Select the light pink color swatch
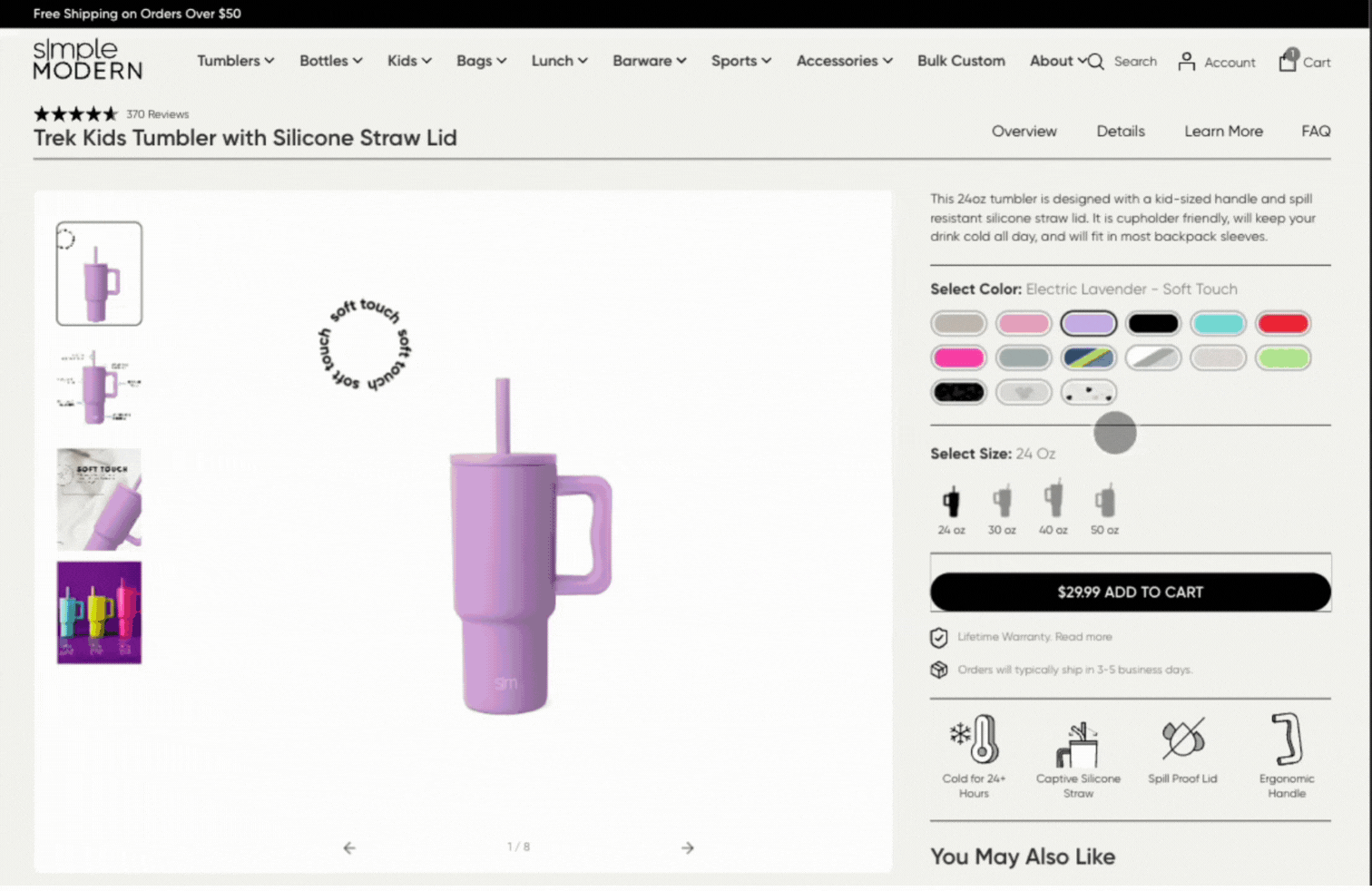This screenshot has width=1372, height=891. 1024,323
